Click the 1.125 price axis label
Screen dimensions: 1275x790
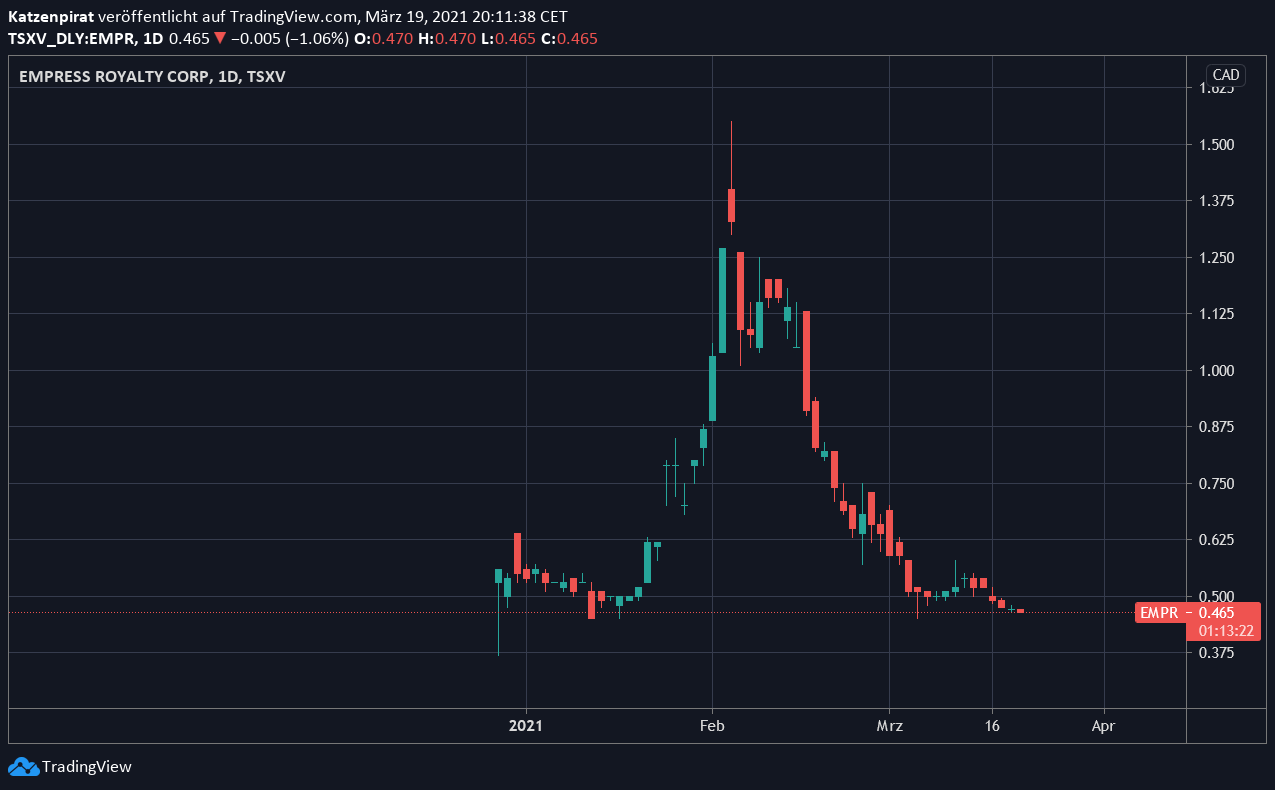tap(1217, 314)
